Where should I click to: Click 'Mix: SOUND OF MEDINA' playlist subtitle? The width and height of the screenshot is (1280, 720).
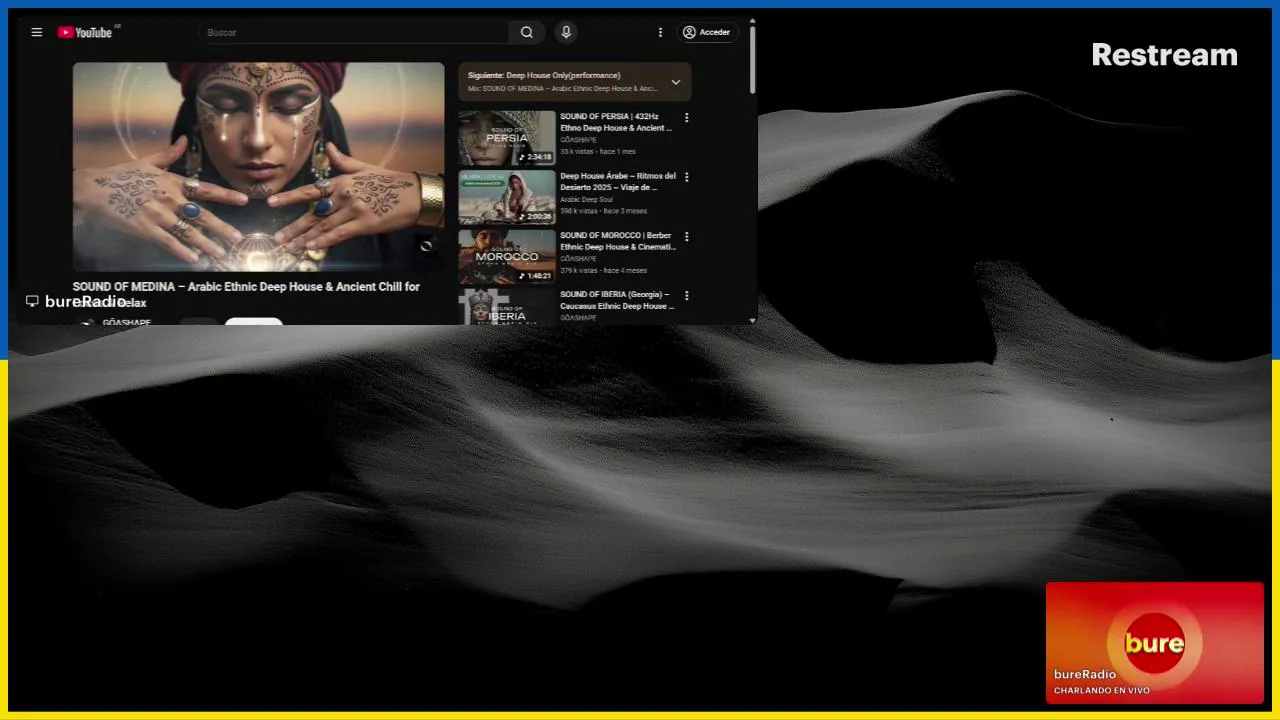(x=563, y=89)
